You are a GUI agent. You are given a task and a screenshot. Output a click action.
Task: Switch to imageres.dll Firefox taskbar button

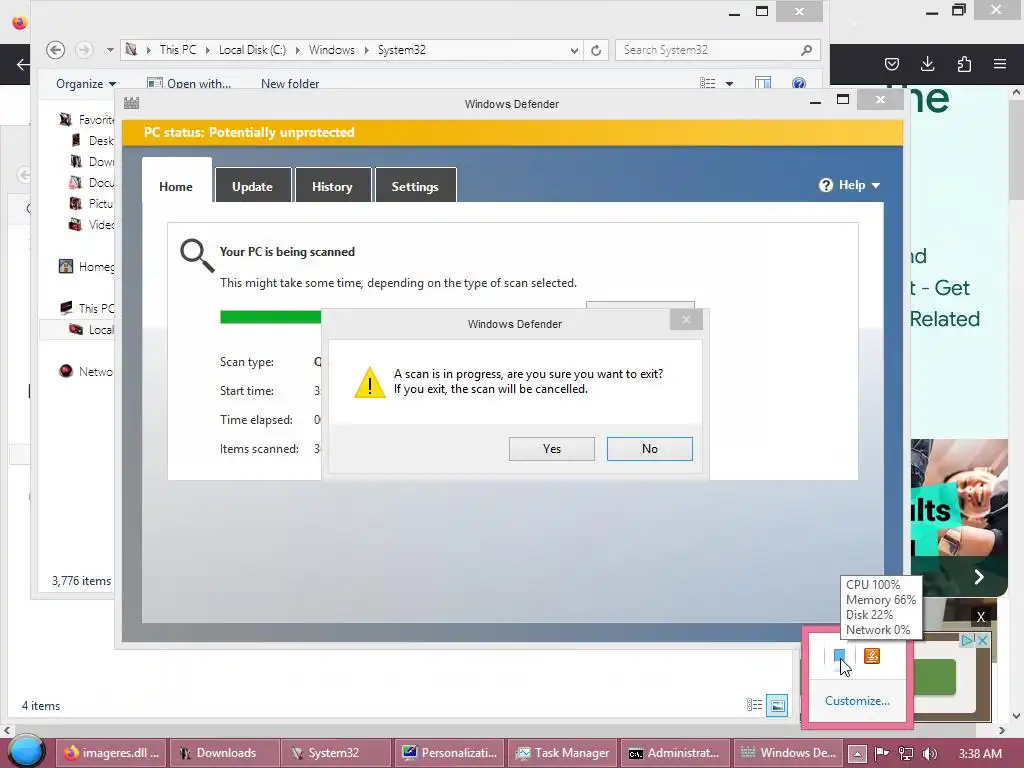[112, 753]
